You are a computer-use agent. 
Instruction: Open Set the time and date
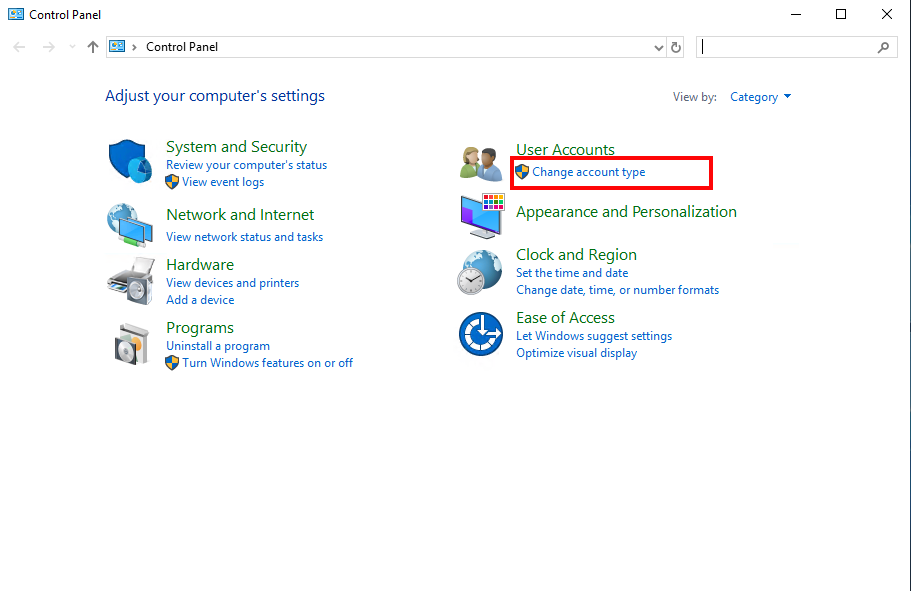[571, 272]
